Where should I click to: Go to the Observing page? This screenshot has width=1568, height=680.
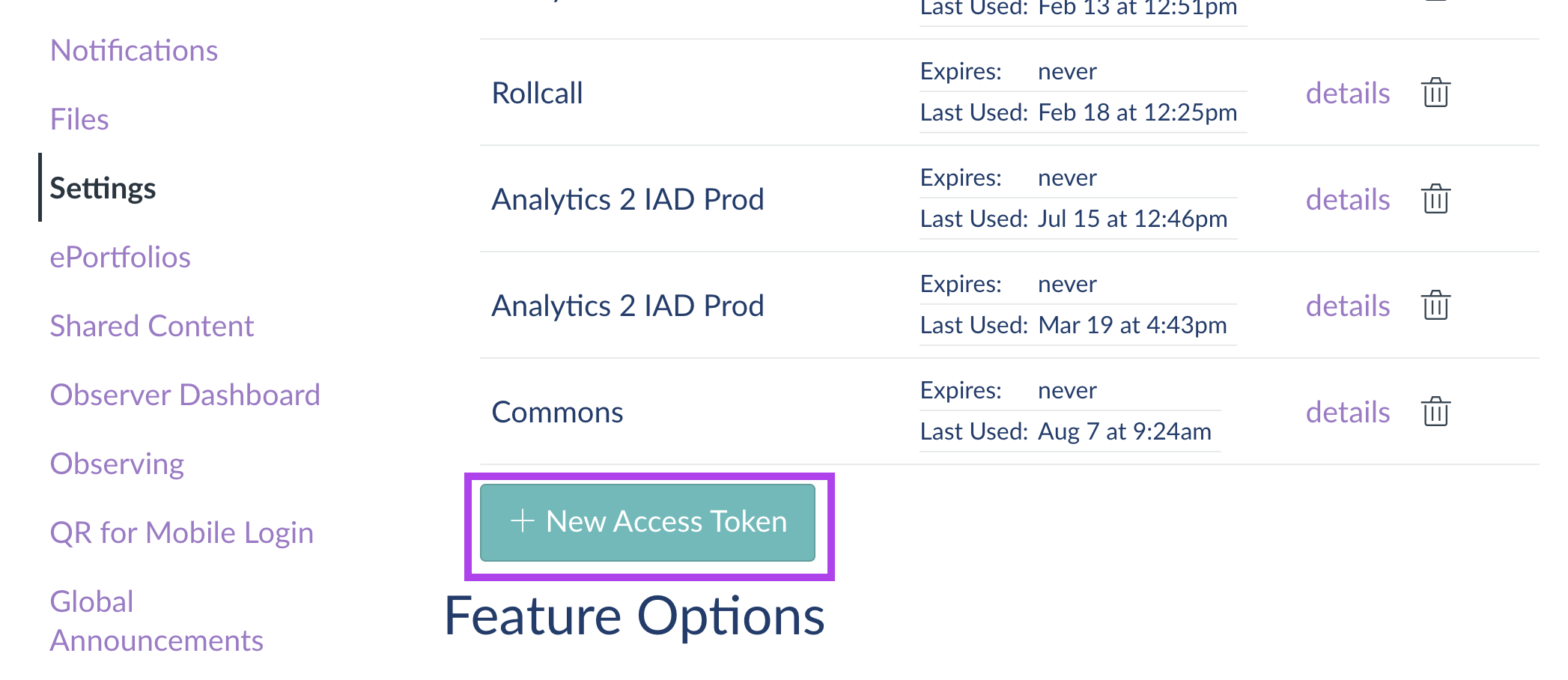click(x=117, y=464)
